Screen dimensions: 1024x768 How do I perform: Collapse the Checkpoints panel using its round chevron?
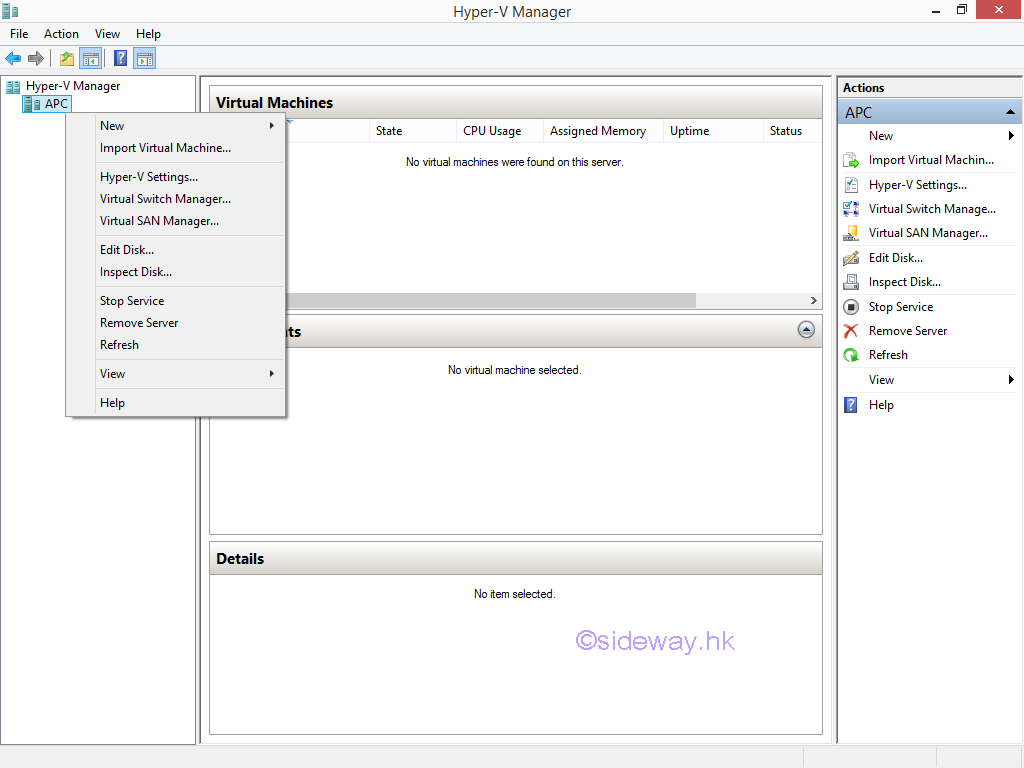point(806,330)
